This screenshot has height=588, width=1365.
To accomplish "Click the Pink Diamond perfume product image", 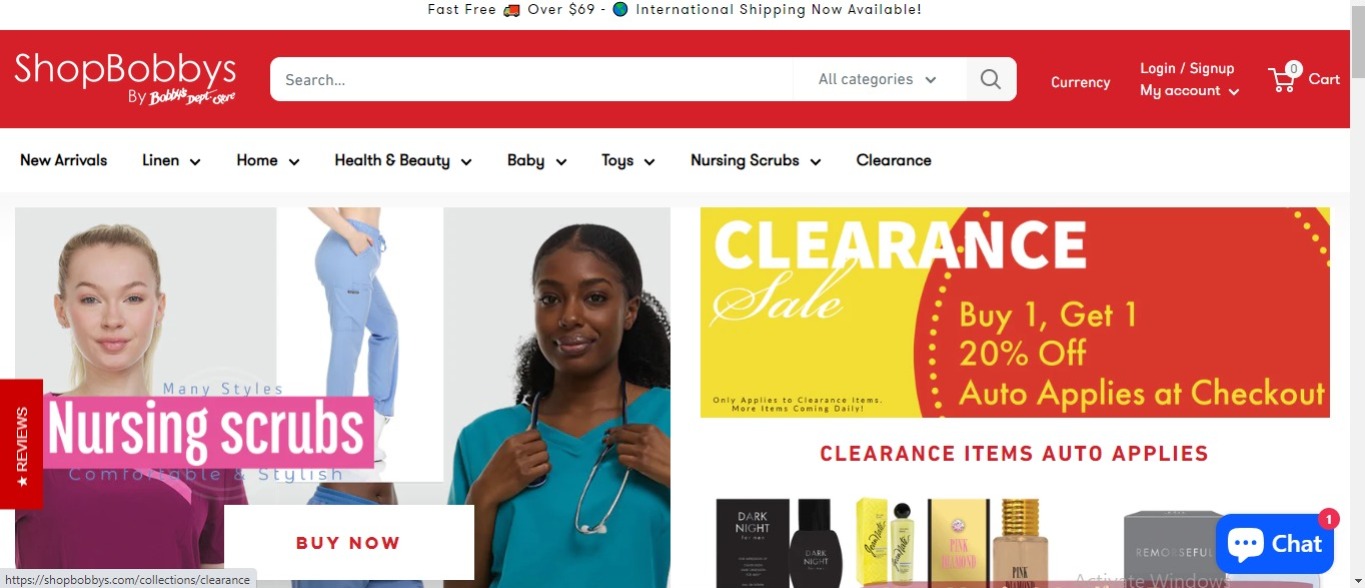I will (x=988, y=543).
